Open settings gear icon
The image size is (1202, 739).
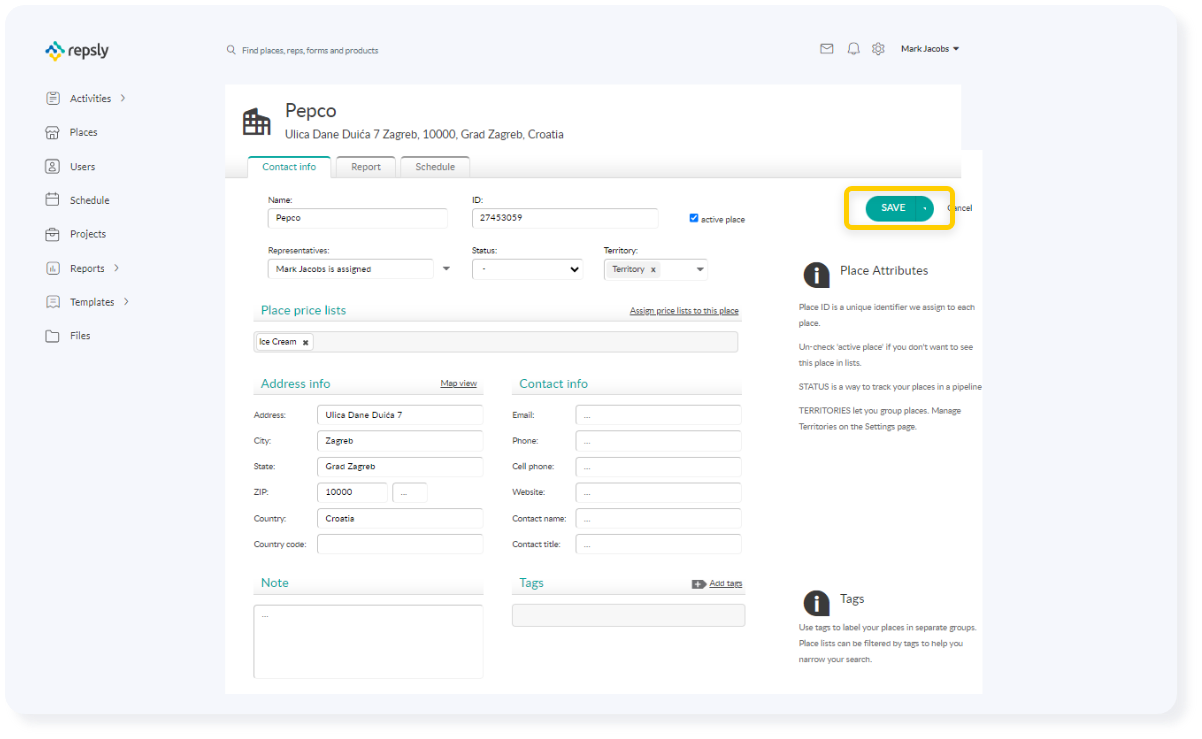(x=878, y=48)
